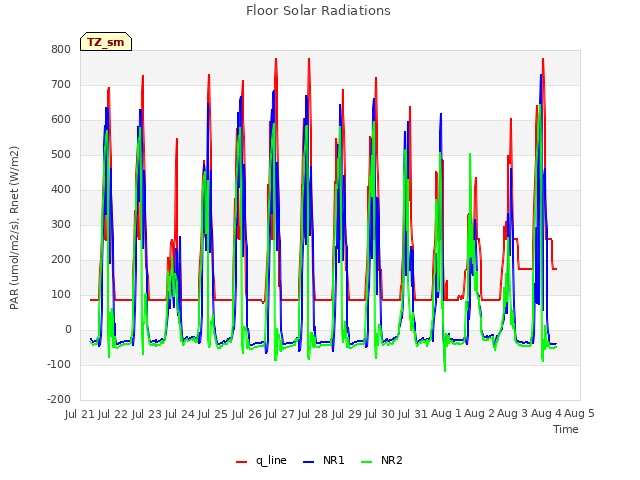Click the 200 y-axis tick label

tap(61, 260)
